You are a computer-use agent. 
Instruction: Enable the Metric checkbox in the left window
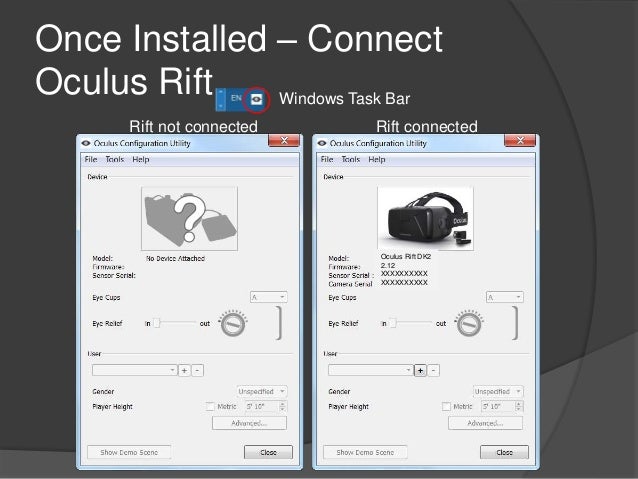(x=210, y=407)
